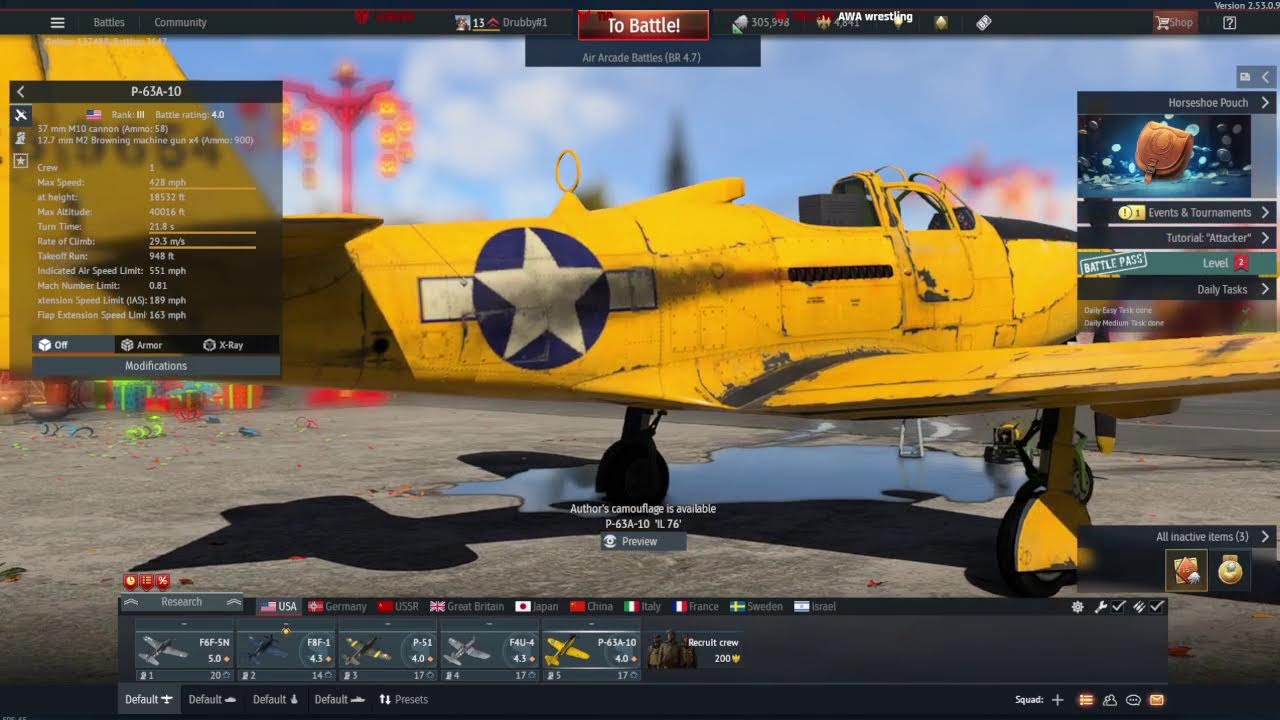1280x720 pixels.
Task: Select the F4U-4 crew slot
Action: (490, 650)
